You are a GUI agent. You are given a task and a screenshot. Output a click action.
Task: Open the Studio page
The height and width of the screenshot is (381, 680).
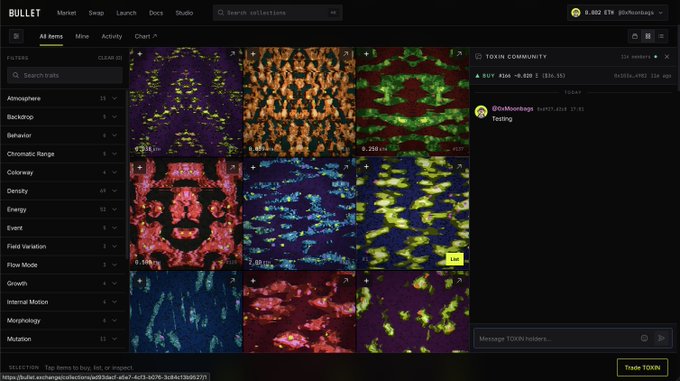[x=184, y=13]
